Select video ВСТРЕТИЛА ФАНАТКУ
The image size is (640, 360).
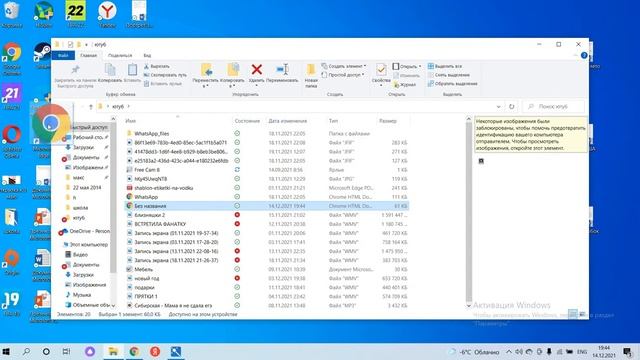(160, 224)
